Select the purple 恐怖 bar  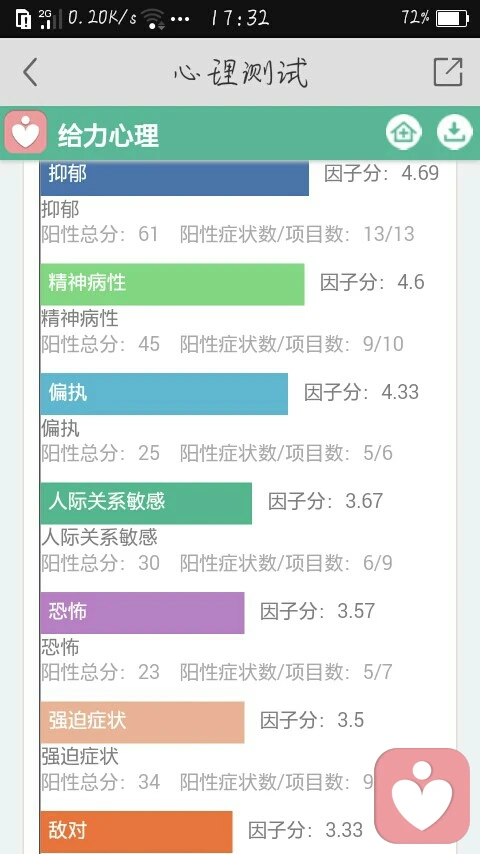click(142, 613)
